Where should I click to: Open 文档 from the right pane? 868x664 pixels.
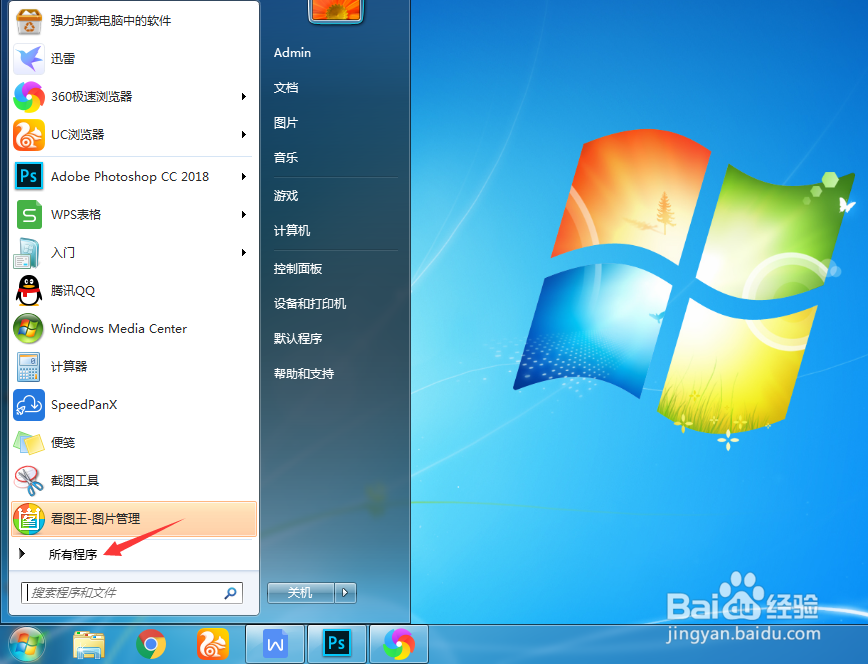286,87
